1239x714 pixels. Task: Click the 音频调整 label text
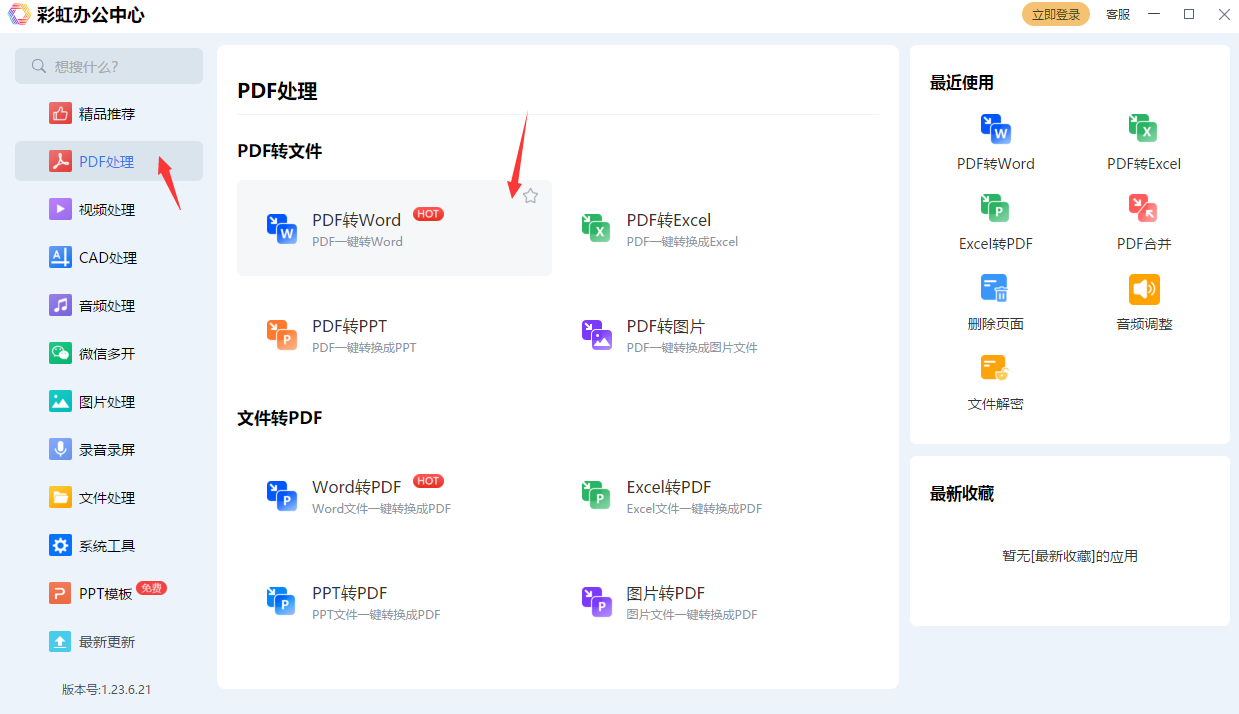click(x=1144, y=324)
